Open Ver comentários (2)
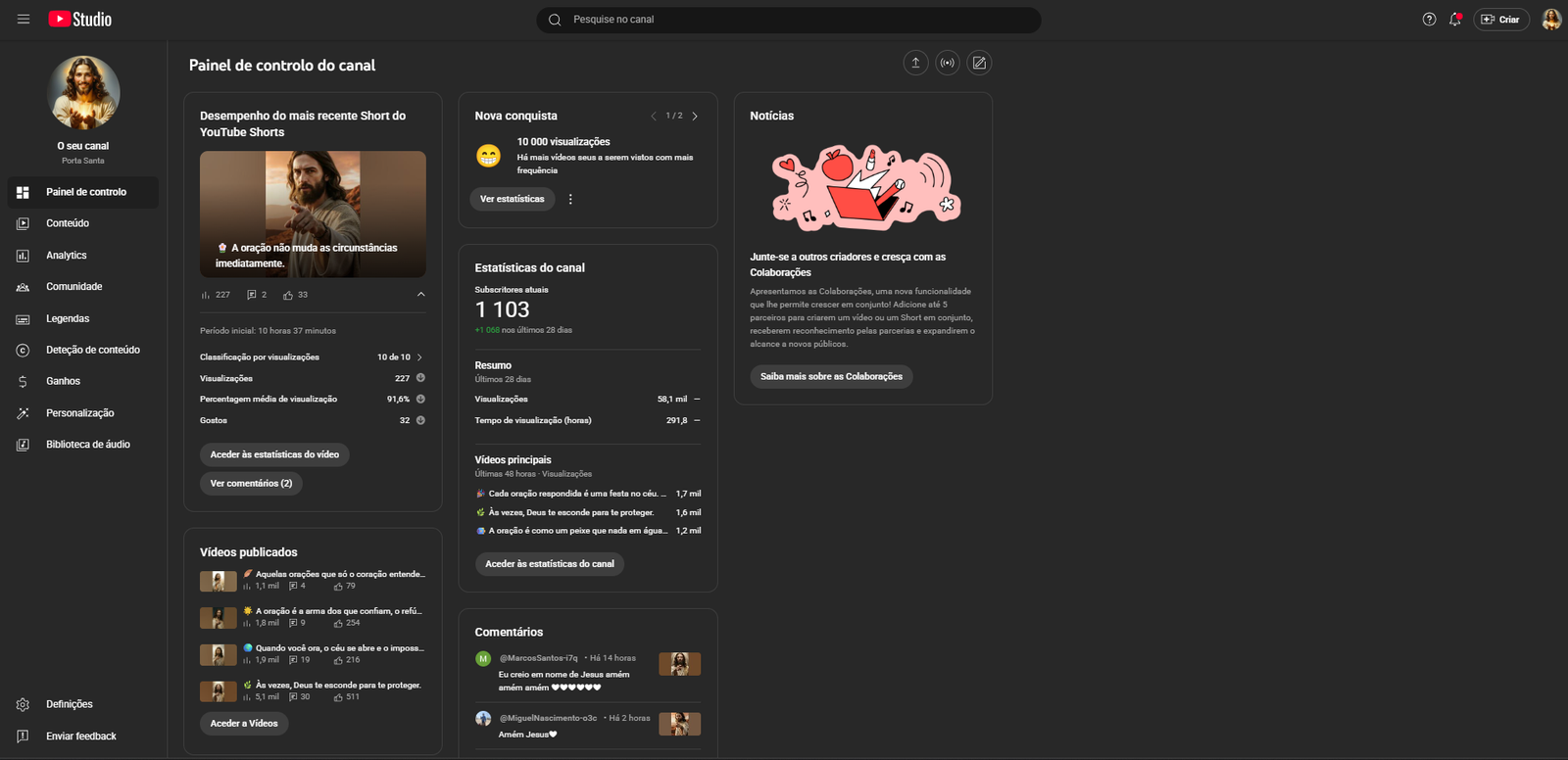 (251, 483)
